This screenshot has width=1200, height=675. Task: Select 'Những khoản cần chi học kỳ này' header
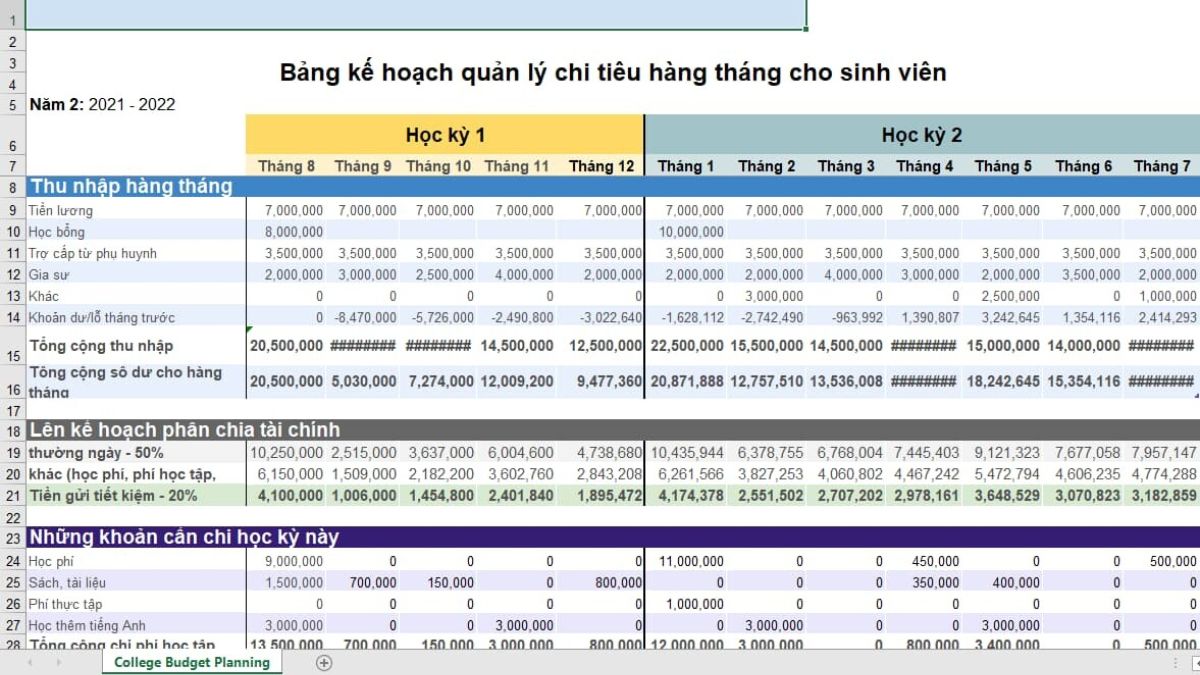[184, 537]
